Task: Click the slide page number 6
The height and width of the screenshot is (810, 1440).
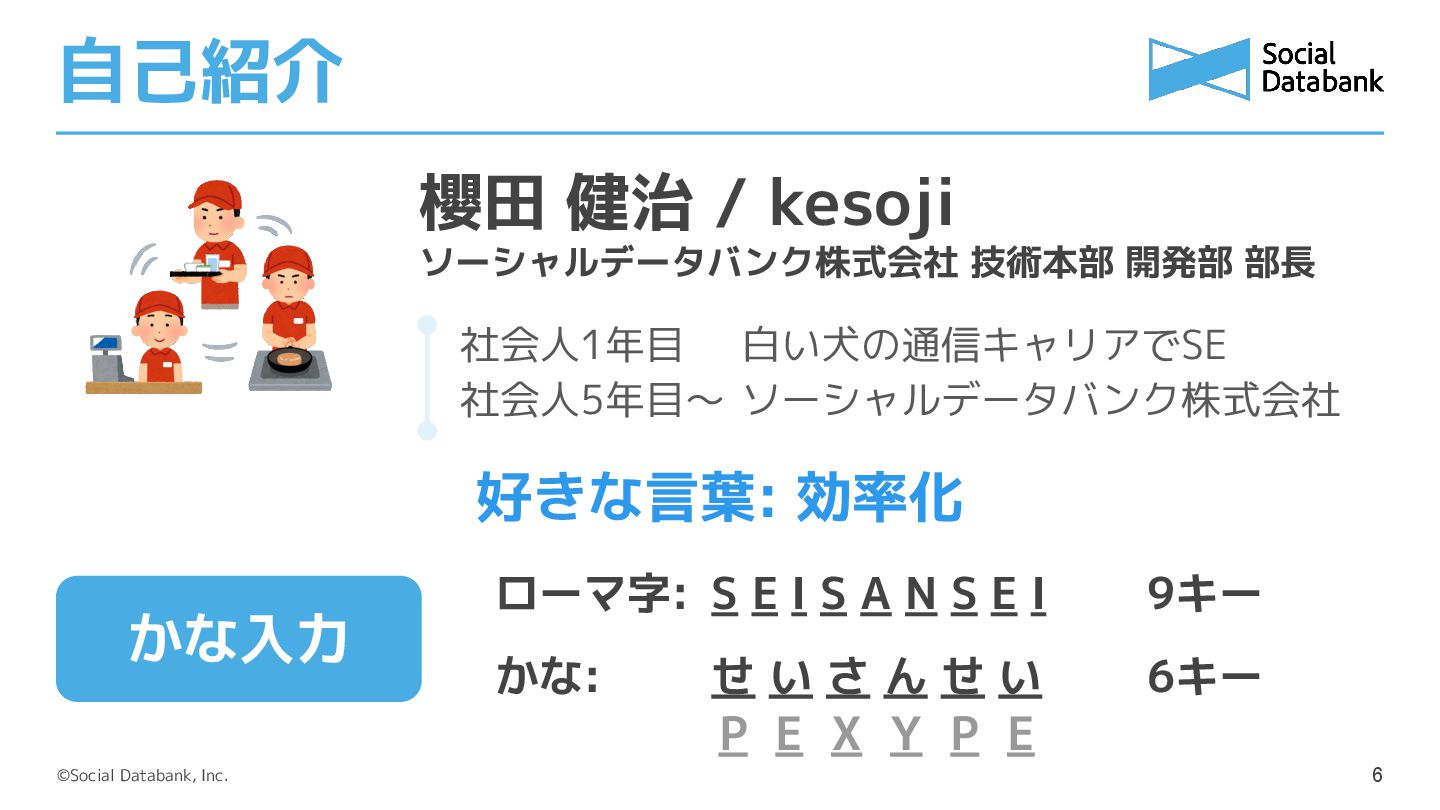Action: pyautogui.click(x=1377, y=775)
